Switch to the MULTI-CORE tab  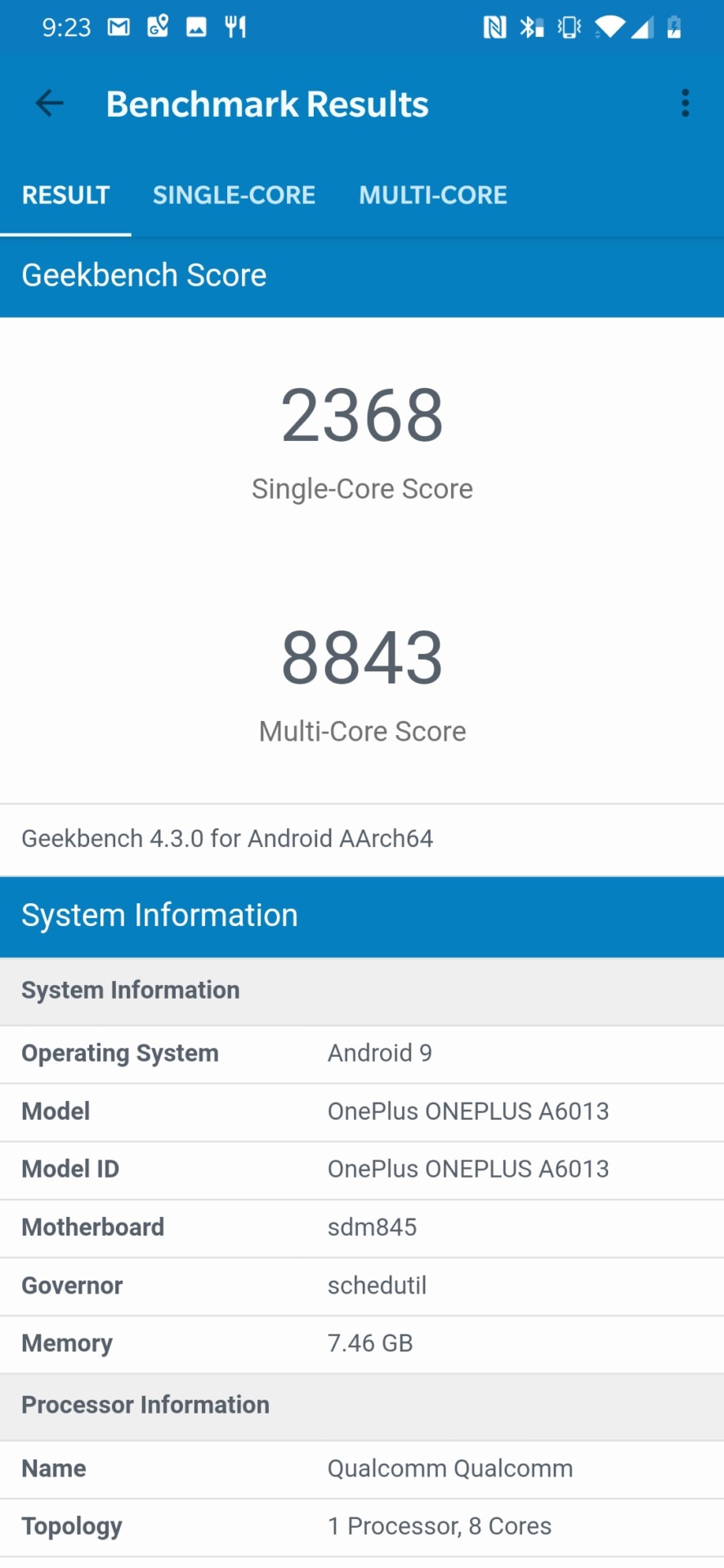[433, 195]
